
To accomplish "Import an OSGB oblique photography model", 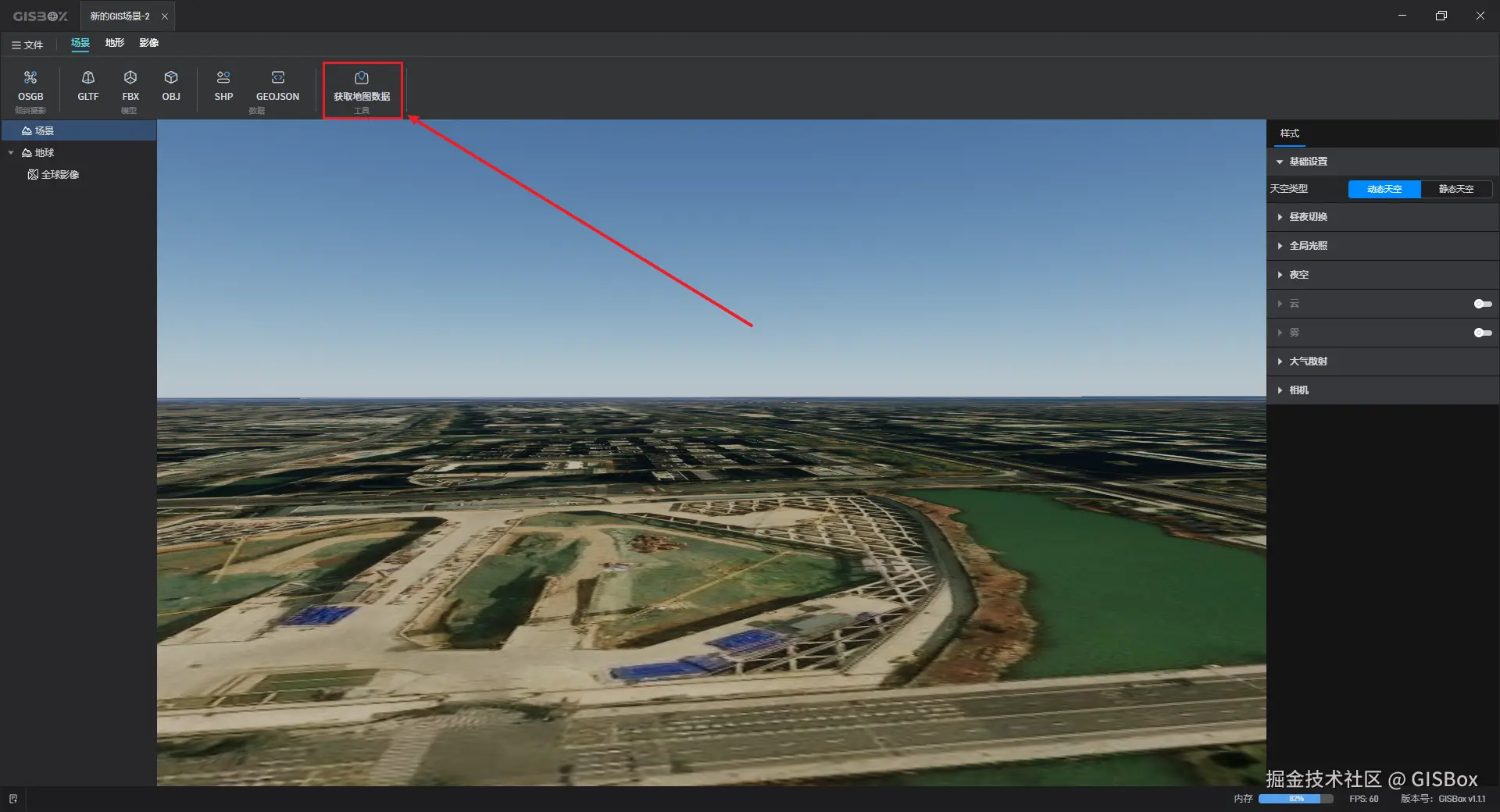I will pos(30,86).
